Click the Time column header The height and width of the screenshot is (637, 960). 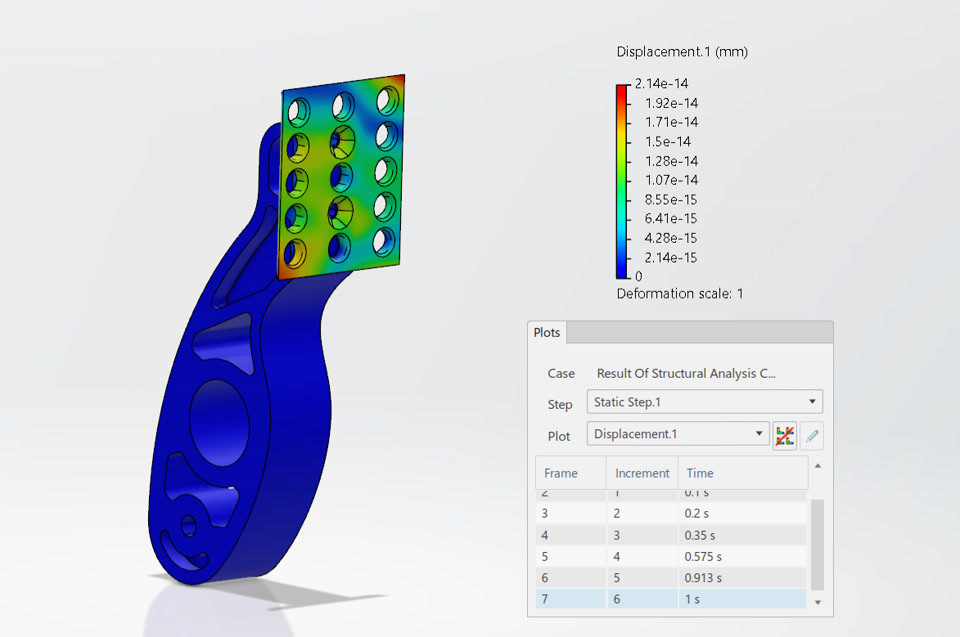tap(743, 473)
